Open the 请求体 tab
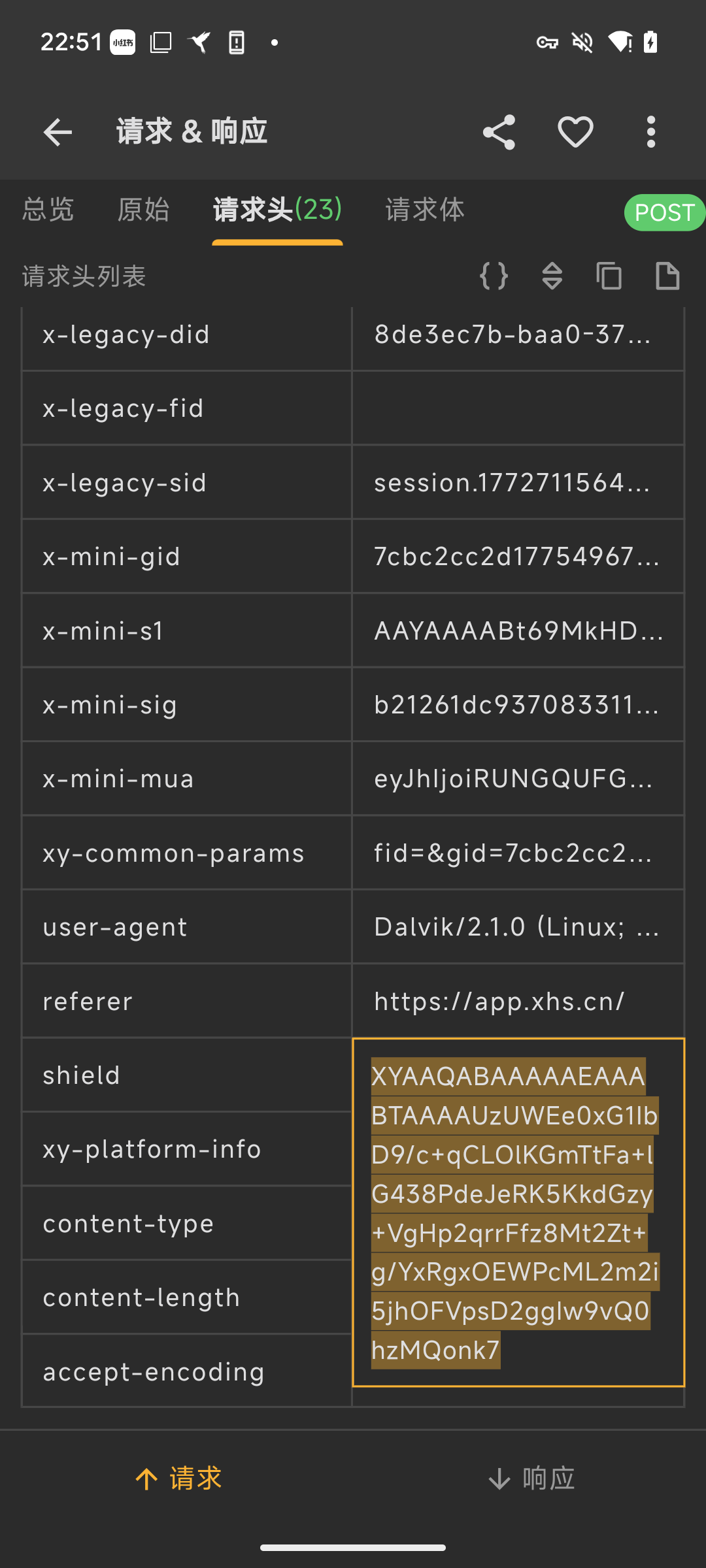The image size is (706, 1568). [425, 210]
